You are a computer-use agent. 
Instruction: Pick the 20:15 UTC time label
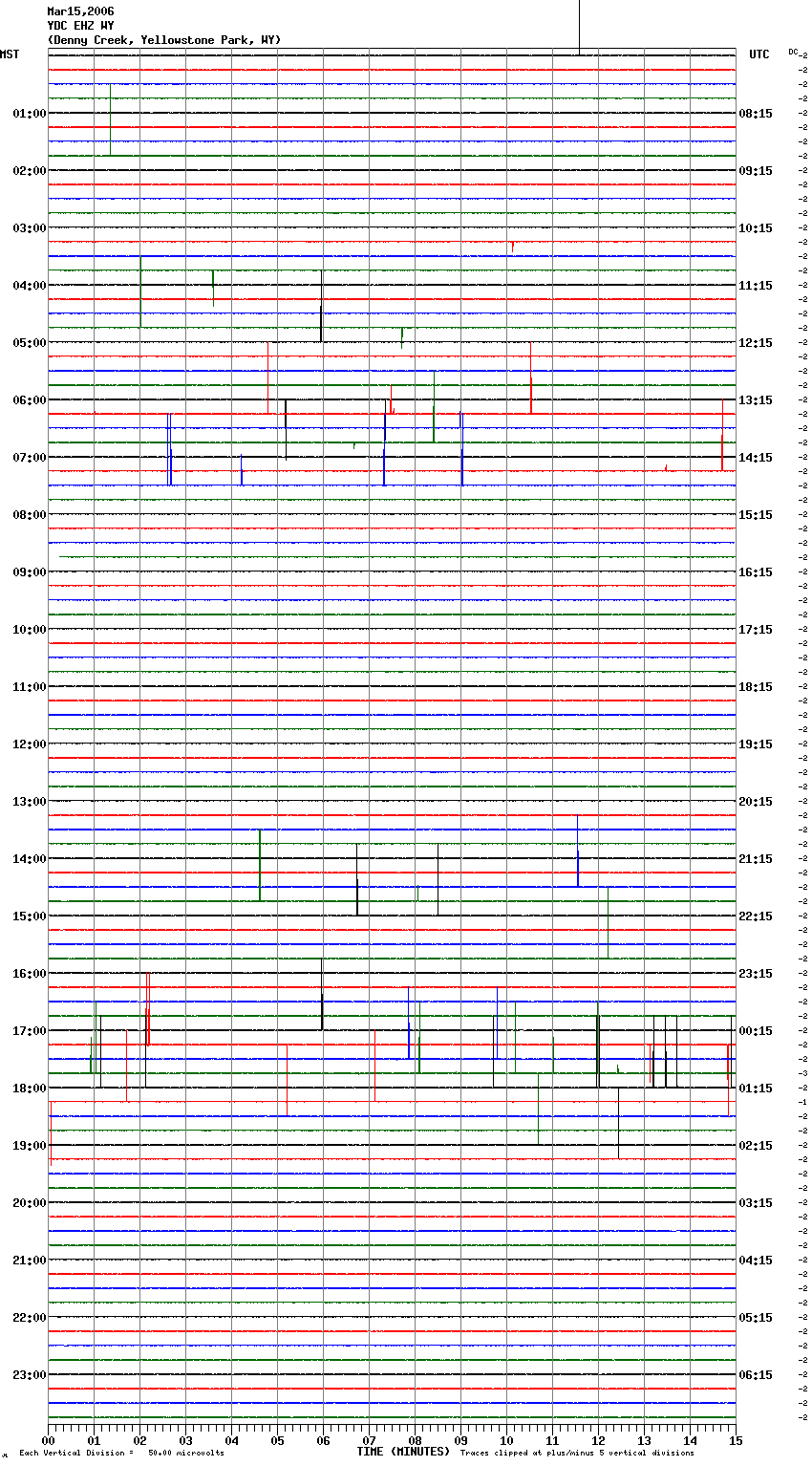coord(756,802)
